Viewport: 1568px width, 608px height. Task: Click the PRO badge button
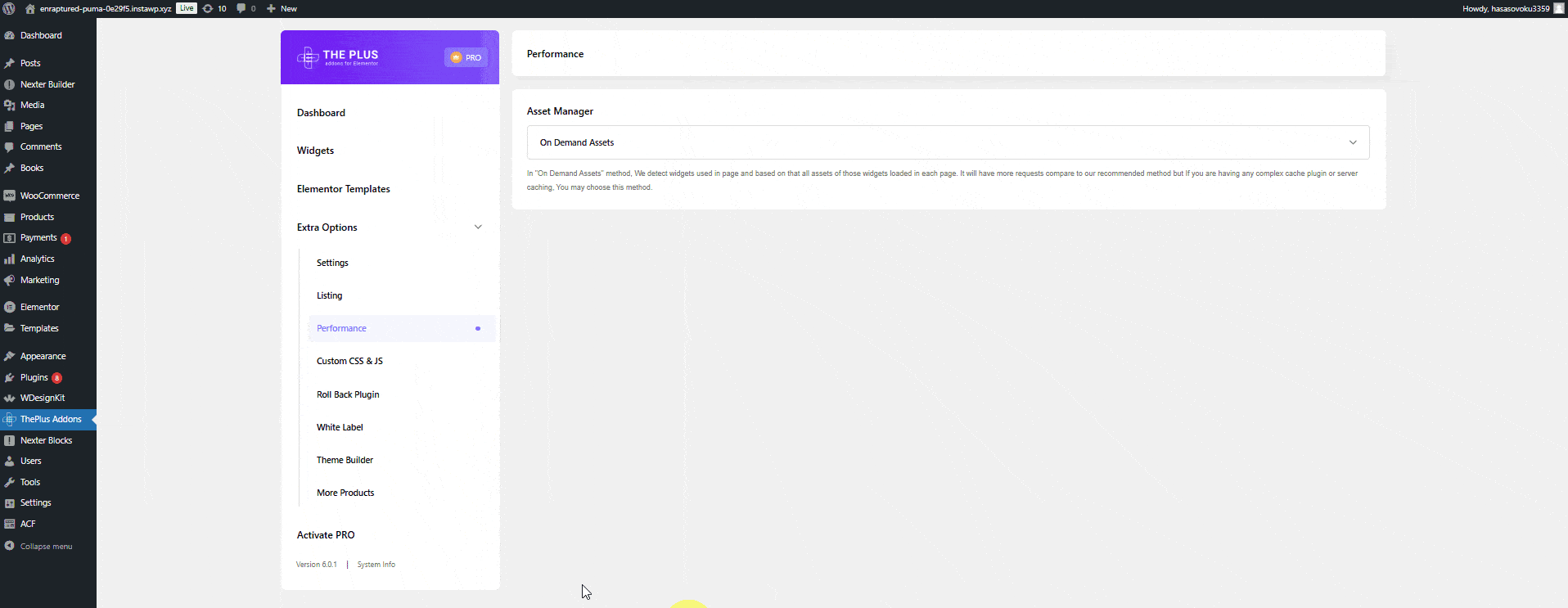click(x=466, y=57)
